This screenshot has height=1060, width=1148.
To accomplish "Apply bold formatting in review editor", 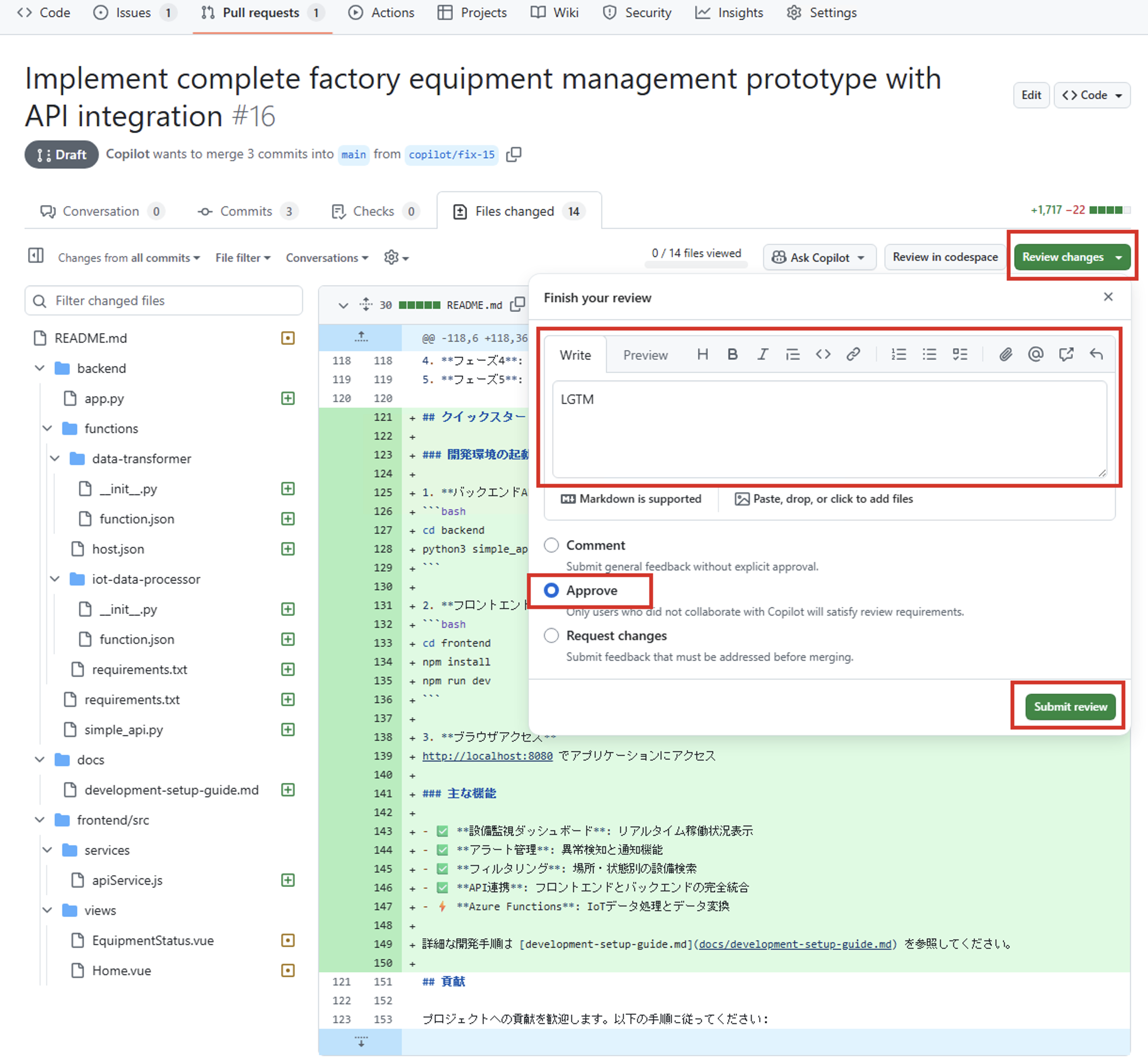I will tap(732, 354).
